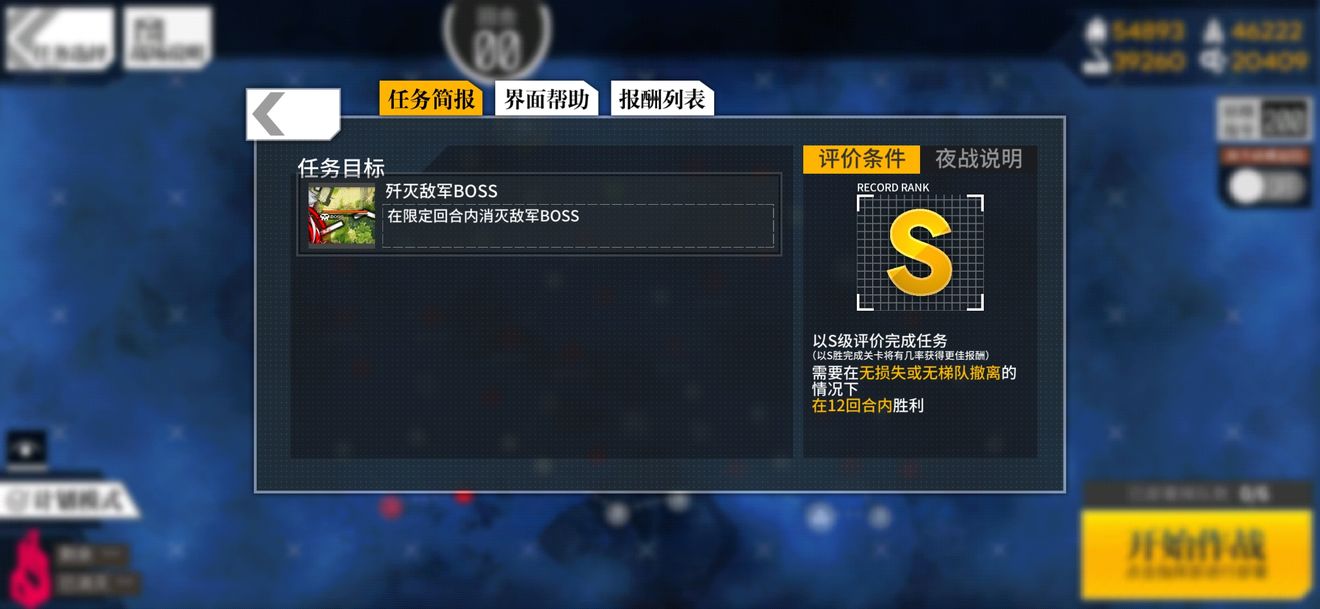Toggle the eye visibility icon on left edge
The width and height of the screenshot is (1320, 609).
pos(27,447)
